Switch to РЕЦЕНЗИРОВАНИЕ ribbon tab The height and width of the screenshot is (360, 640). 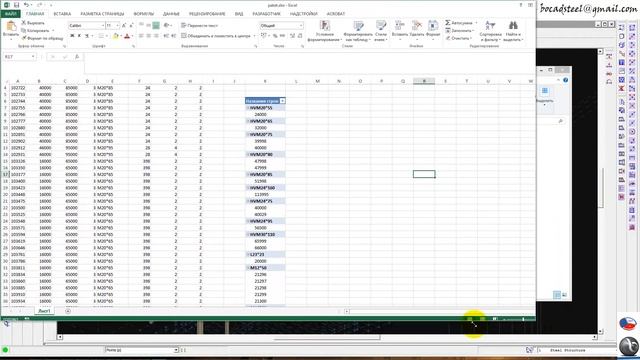tap(207, 14)
